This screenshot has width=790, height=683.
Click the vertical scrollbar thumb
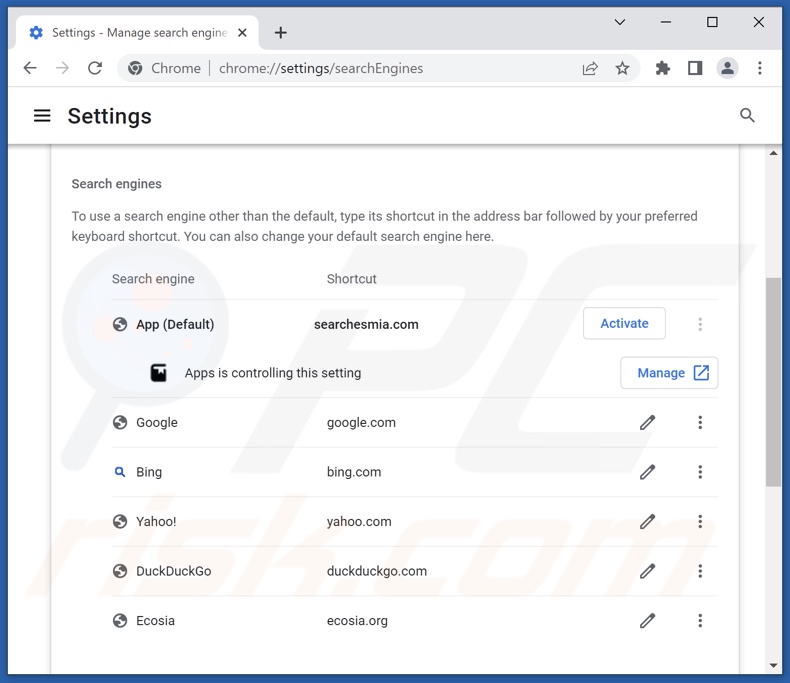click(x=773, y=382)
